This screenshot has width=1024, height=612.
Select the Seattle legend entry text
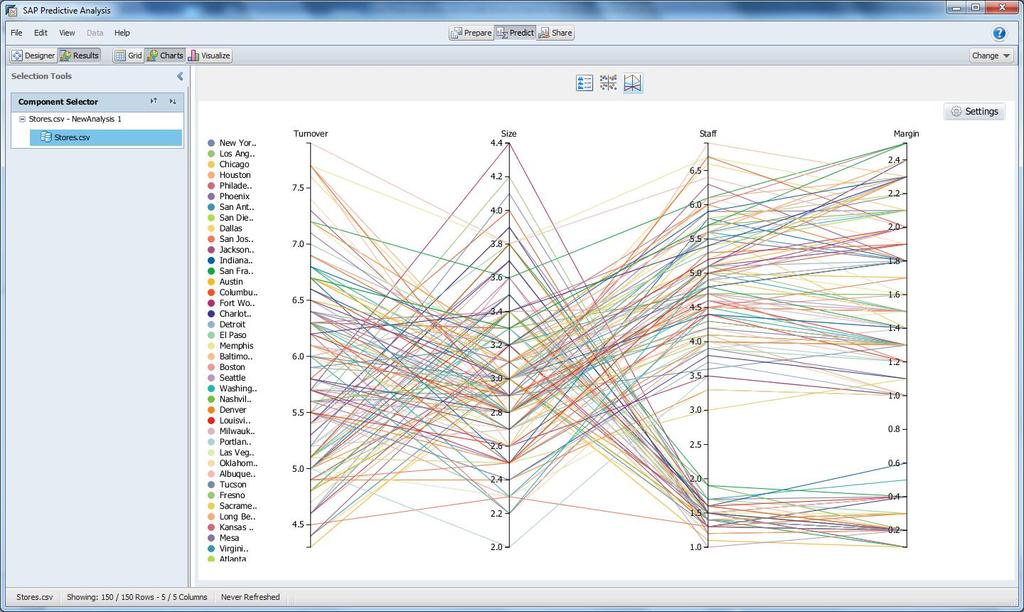(232, 378)
